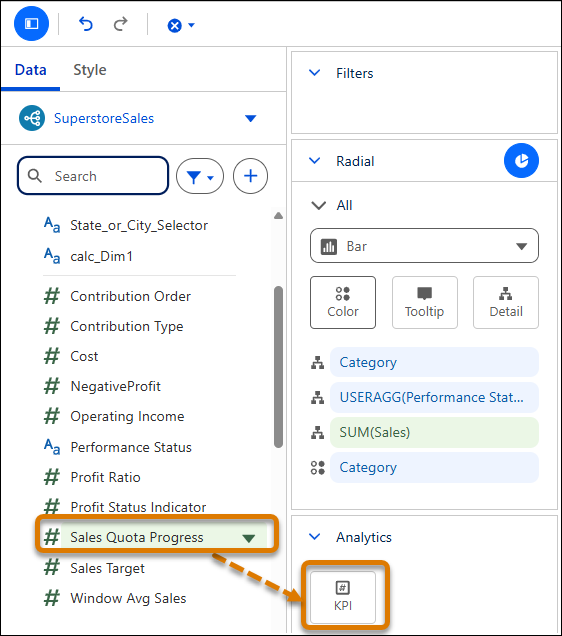
Task: Select the Sales Target measure
Action: [107, 568]
